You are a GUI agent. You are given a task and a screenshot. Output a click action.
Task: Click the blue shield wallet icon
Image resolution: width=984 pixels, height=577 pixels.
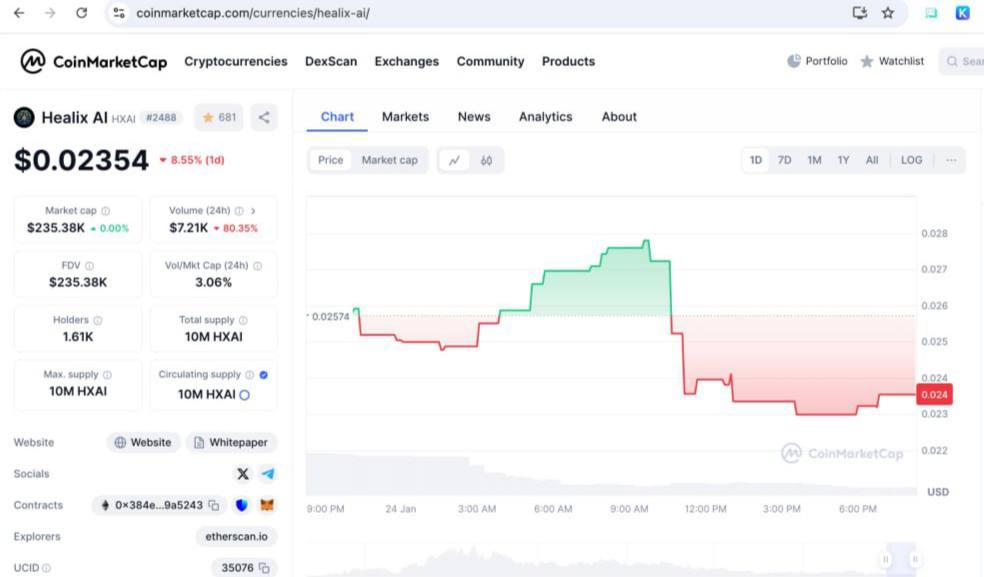point(242,505)
